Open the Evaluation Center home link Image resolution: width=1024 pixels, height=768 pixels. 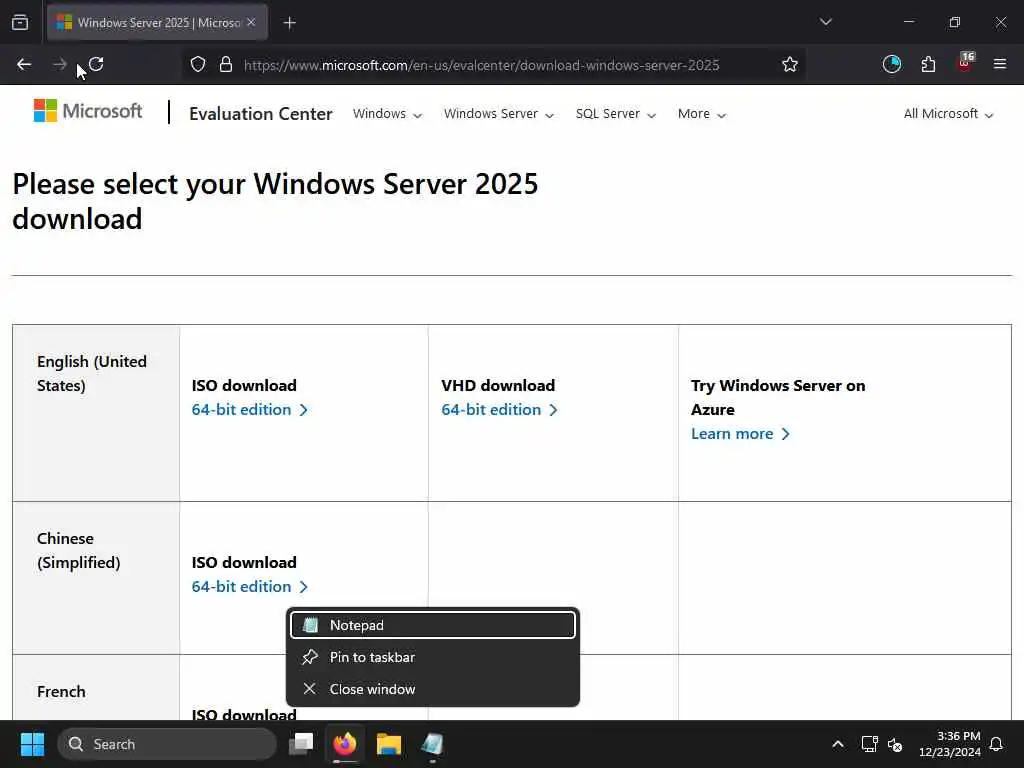click(261, 114)
